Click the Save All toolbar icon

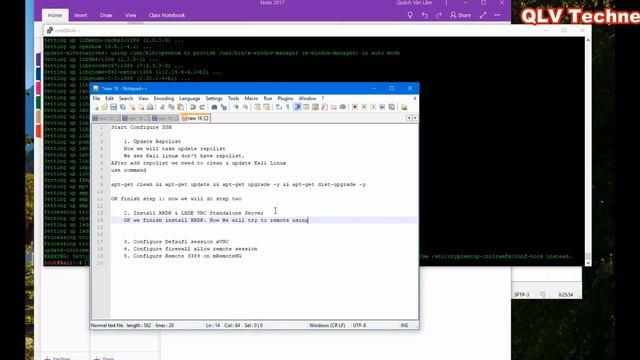[122, 107]
